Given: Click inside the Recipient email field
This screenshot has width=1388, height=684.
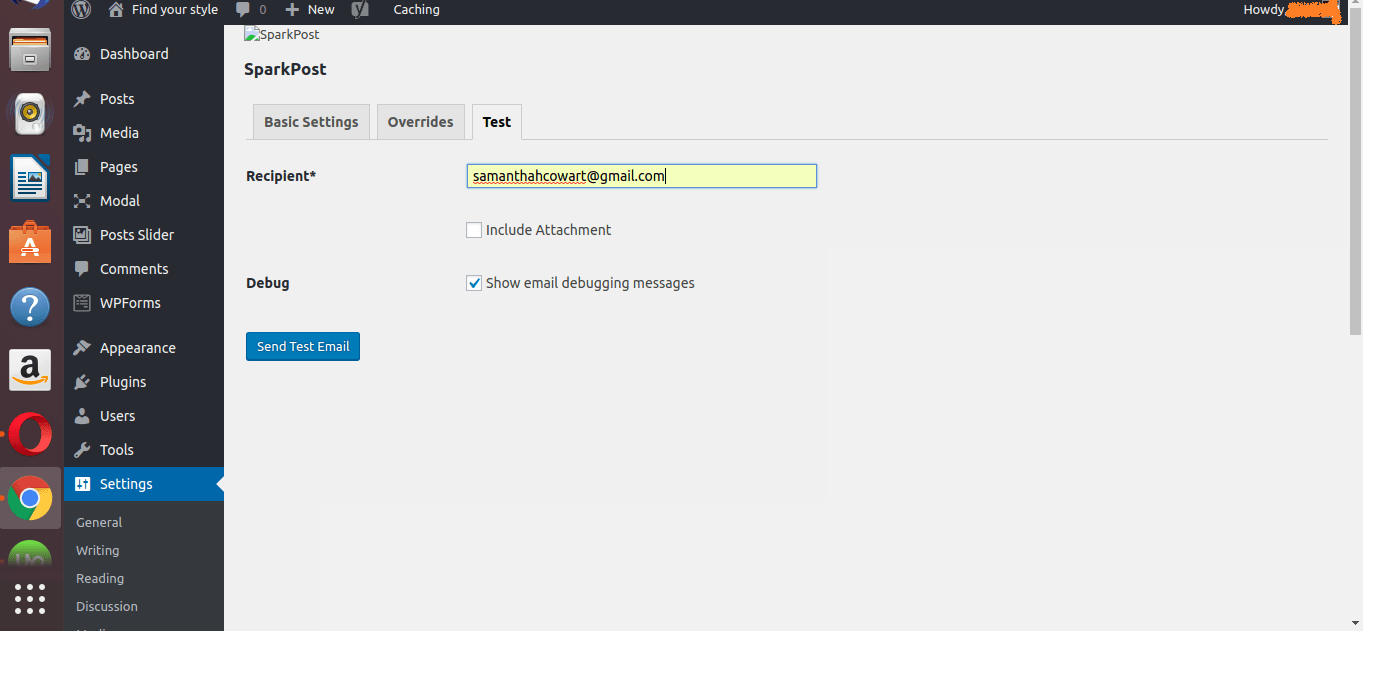Looking at the screenshot, I should pyautogui.click(x=640, y=175).
